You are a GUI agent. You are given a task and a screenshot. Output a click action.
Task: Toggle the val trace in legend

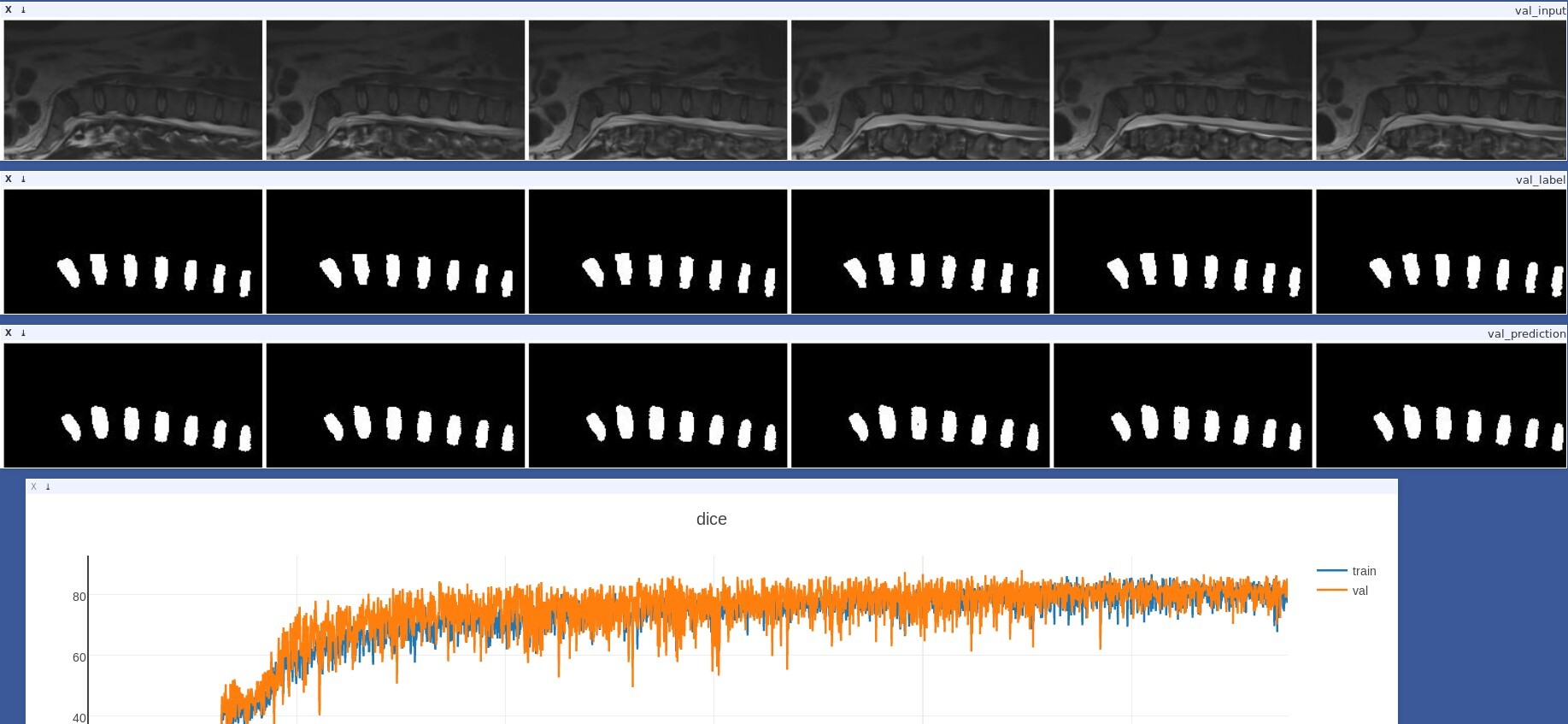[x=1342, y=591]
